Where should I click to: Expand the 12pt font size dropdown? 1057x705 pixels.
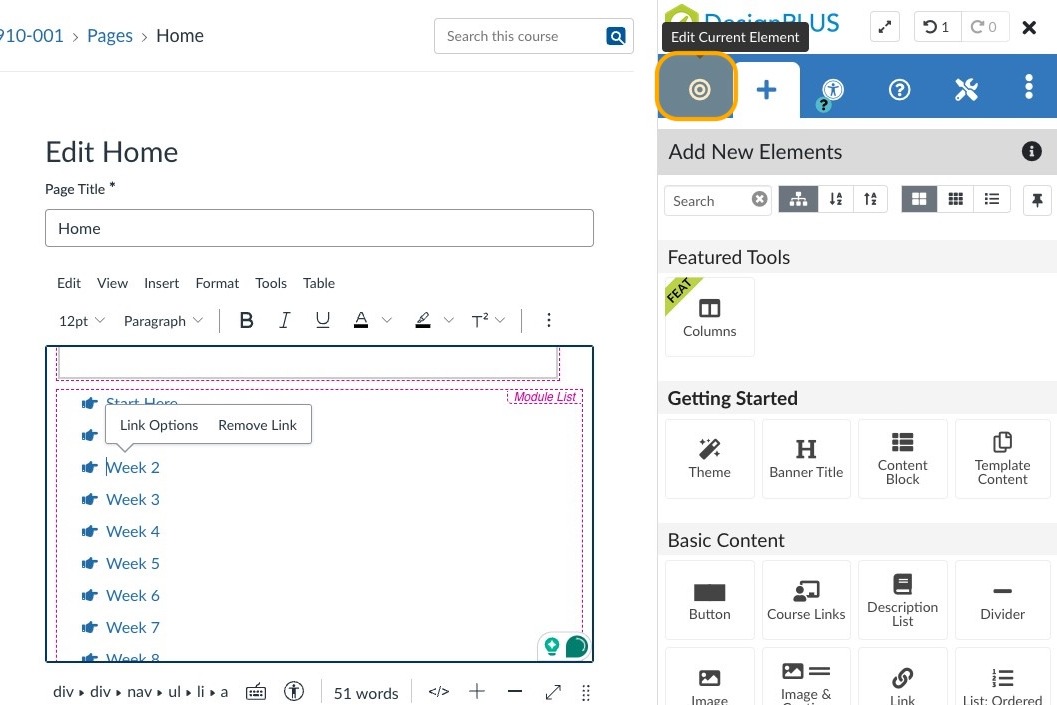pos(82,321)
